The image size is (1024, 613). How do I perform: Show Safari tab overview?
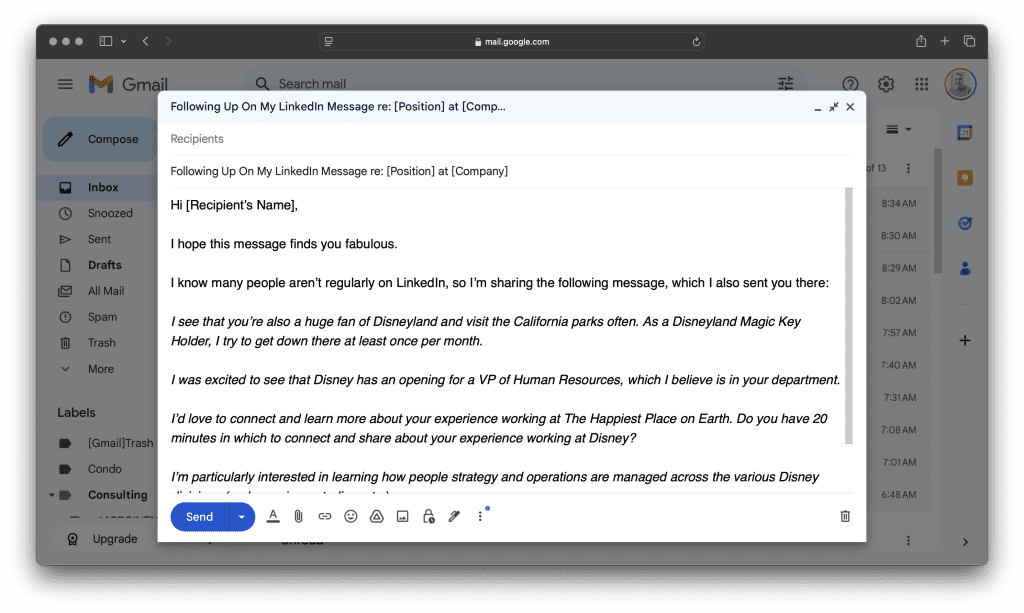point(969,41)
